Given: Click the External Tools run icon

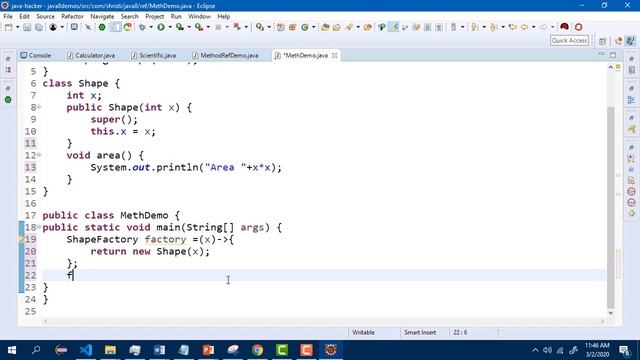Looking at the screenshot, I should [x=199, y=27].
